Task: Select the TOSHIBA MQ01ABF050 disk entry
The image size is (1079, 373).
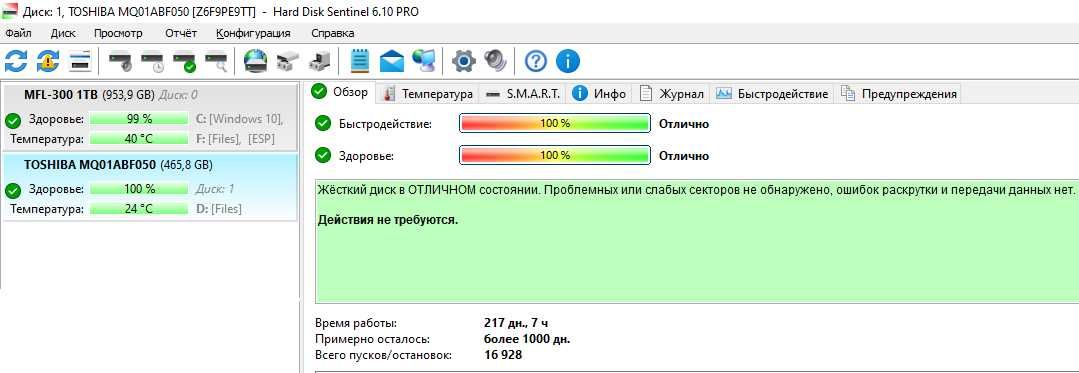Action: click(x=150, y=186)
